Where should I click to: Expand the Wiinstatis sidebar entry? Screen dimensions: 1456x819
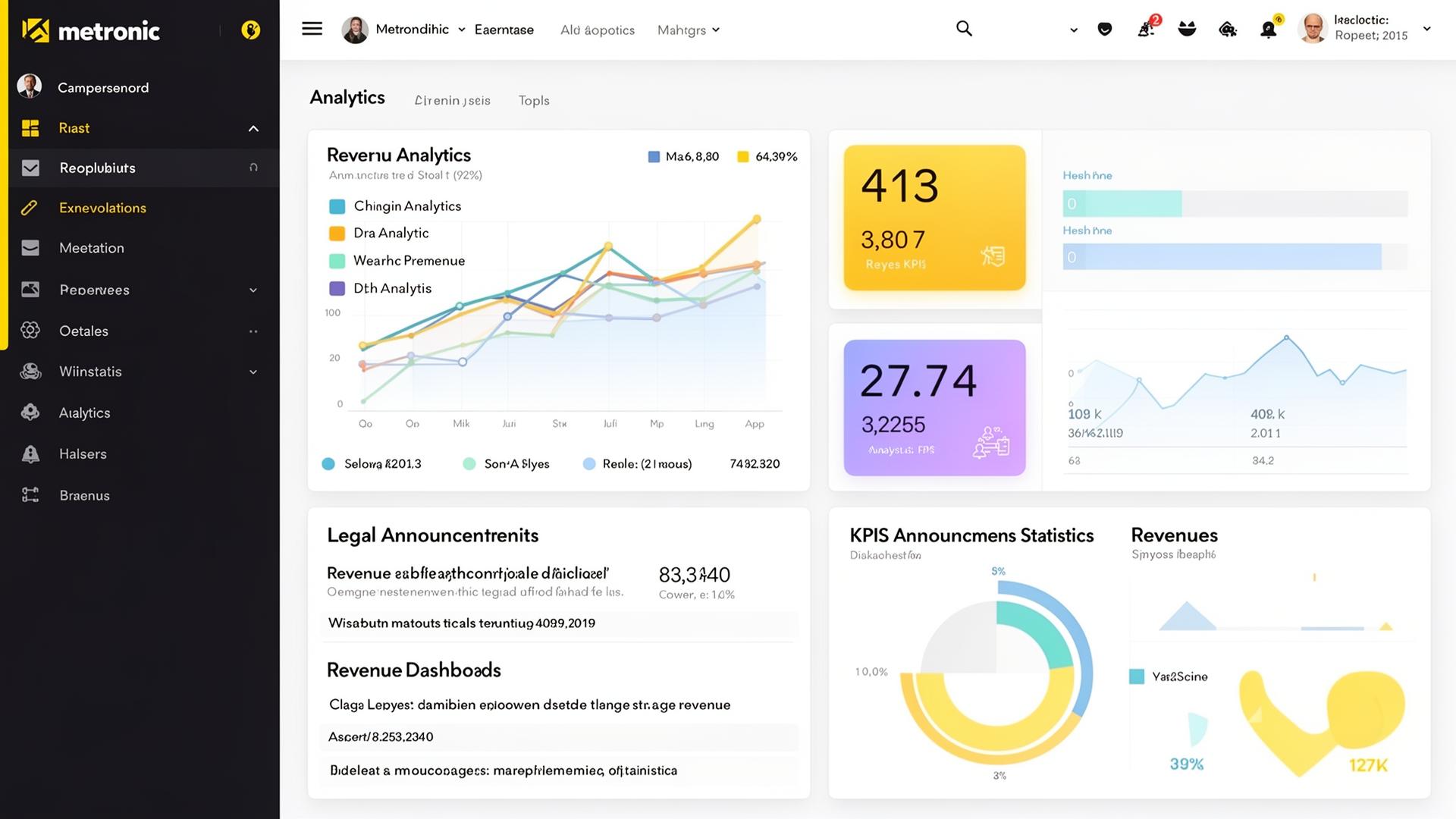253,372
